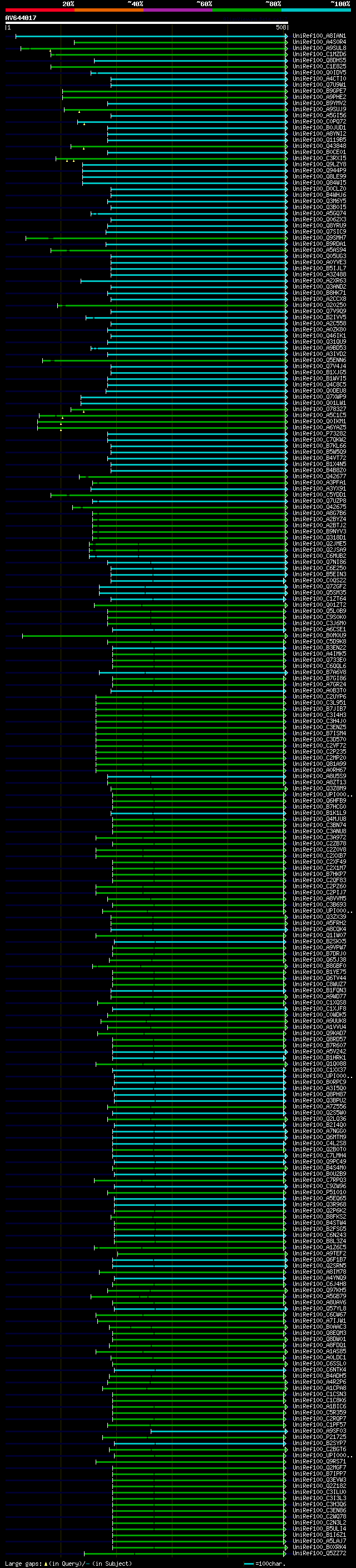Click the purple ~60% identity legend segment
Screen dimensions: 356x1568
click(179, 10)
